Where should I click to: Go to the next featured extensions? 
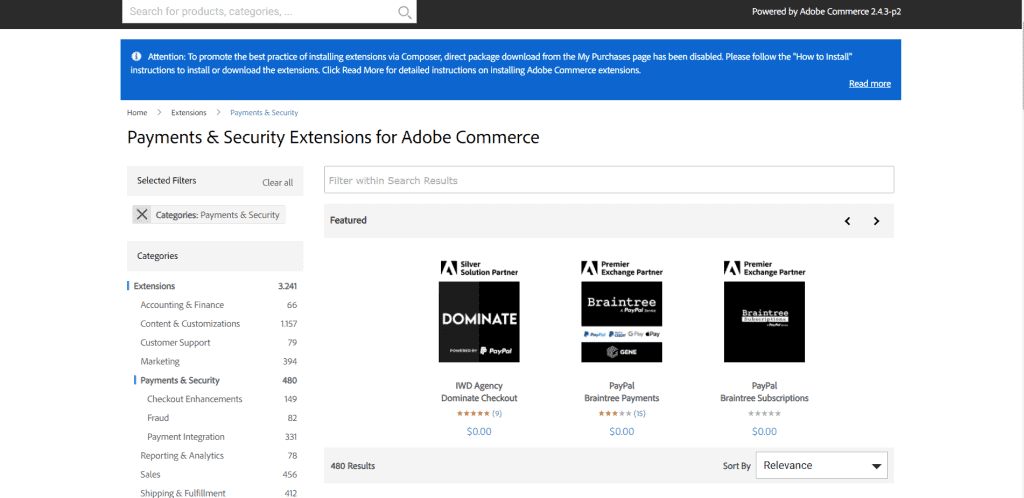pyautogui.click(x=876, y=221)
